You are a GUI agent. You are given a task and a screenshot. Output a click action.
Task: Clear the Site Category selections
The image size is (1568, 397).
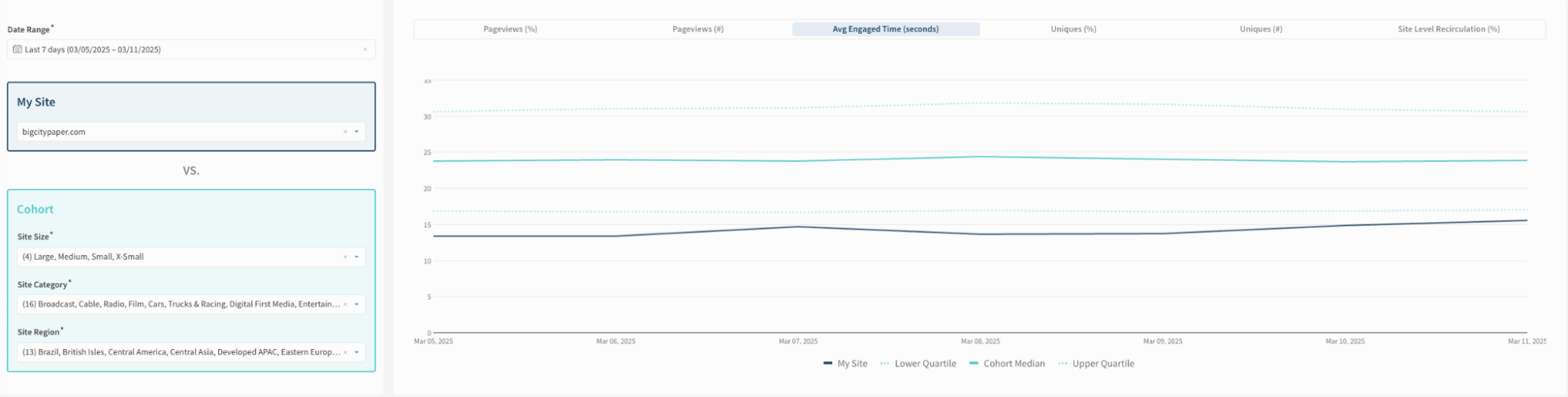345,304
